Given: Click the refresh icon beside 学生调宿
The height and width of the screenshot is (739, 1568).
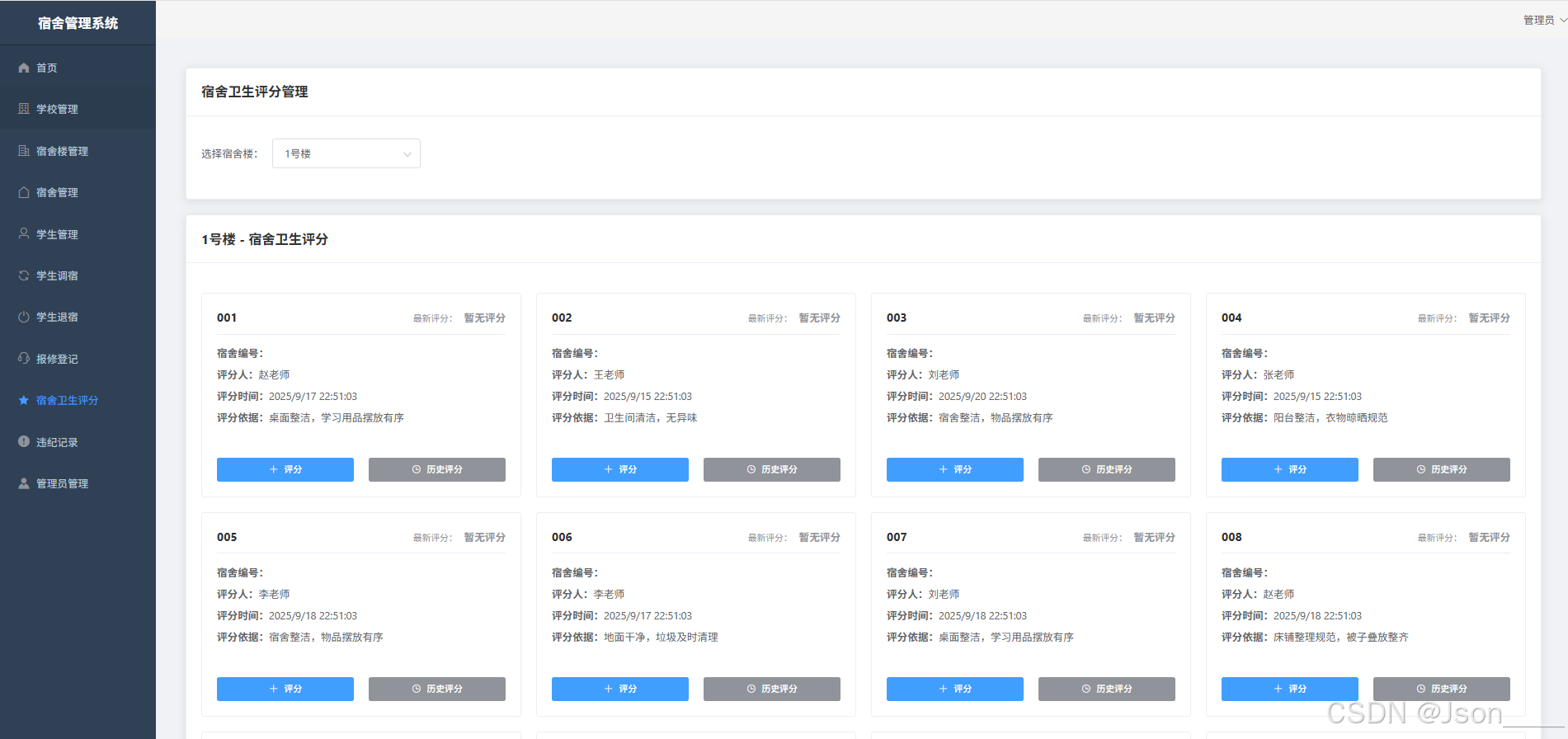Looking at the screenshot, I should pyautogui.click(x=24, y=275).
